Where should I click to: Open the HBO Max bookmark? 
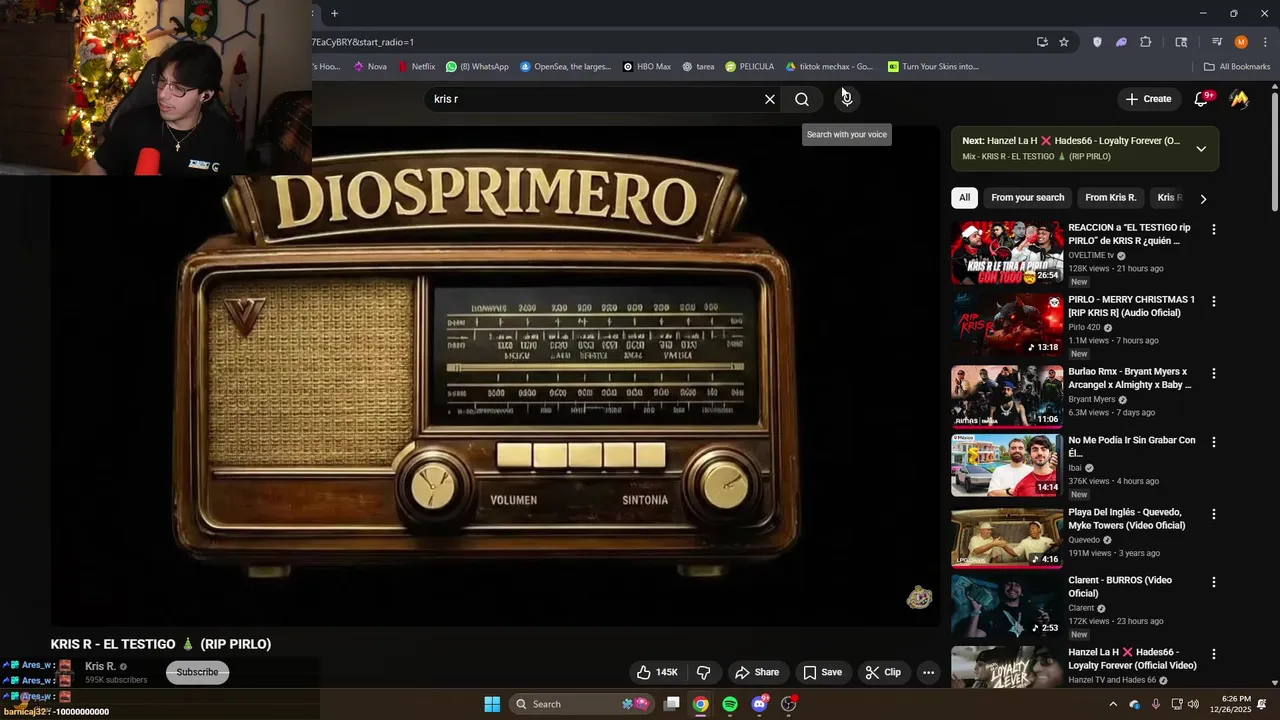click(x=646, y=67)
